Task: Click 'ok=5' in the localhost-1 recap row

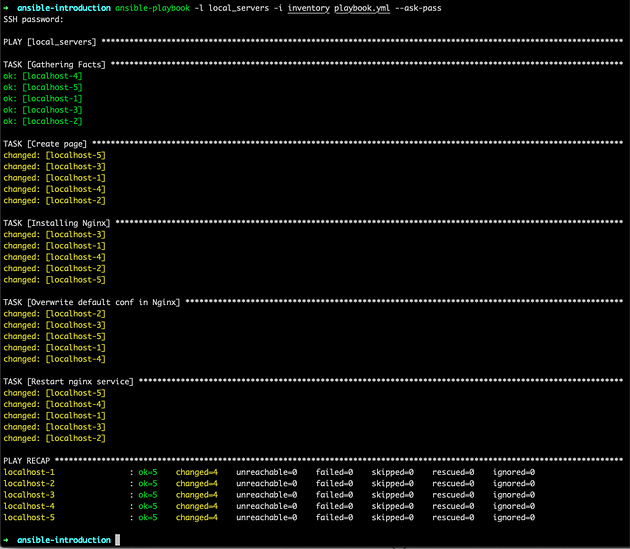Action: 148,472
